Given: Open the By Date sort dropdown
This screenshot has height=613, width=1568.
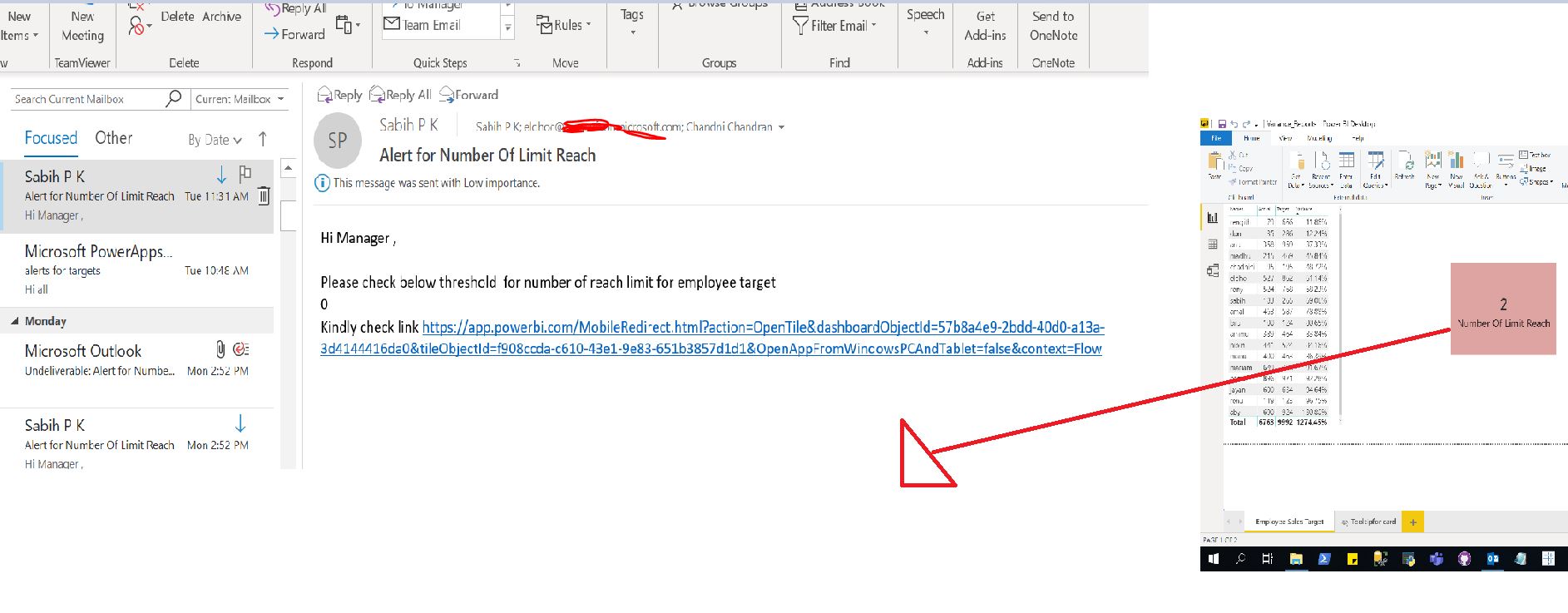Looking at the screenshot, I should pos(215,140).
